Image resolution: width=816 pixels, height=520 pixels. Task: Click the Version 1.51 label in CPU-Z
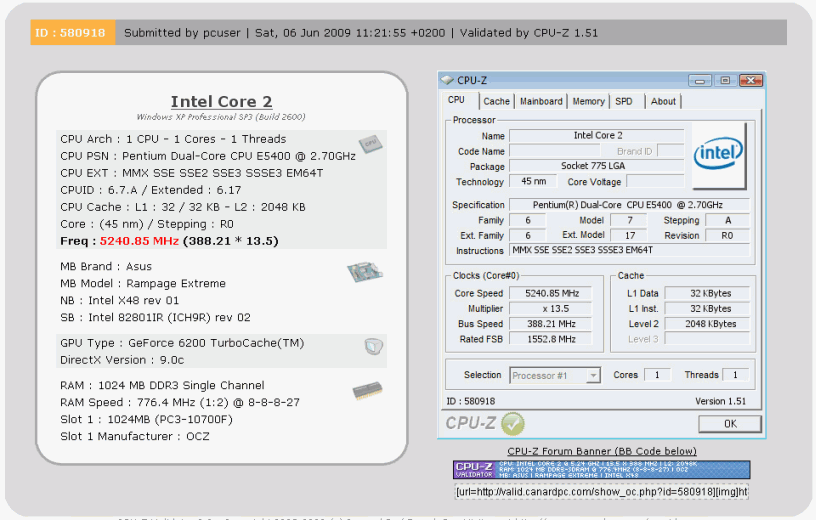tap(720, 401)
